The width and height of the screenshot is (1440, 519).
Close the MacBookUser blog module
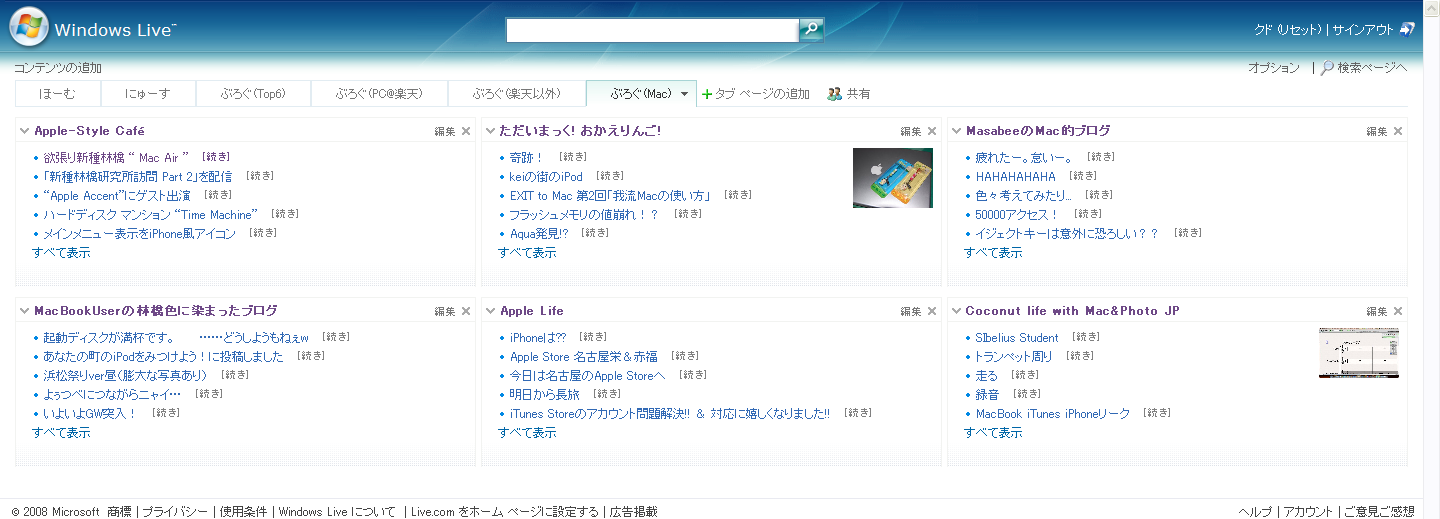[466, 311]
